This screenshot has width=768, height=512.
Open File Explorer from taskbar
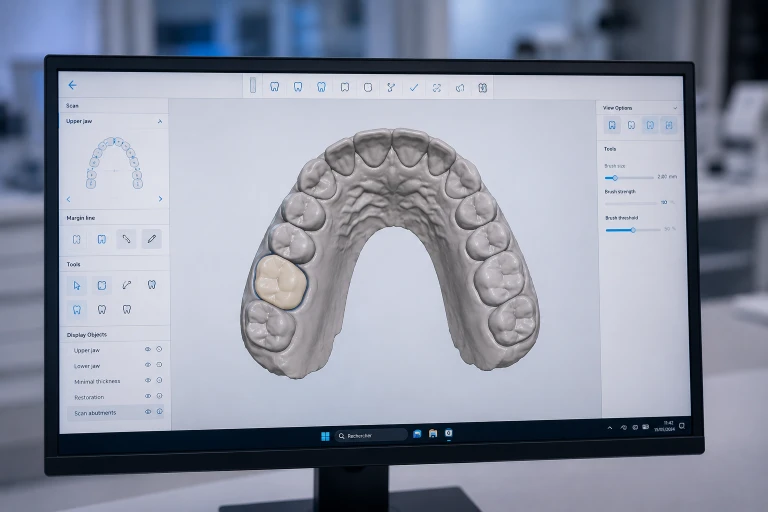point(433,434)
